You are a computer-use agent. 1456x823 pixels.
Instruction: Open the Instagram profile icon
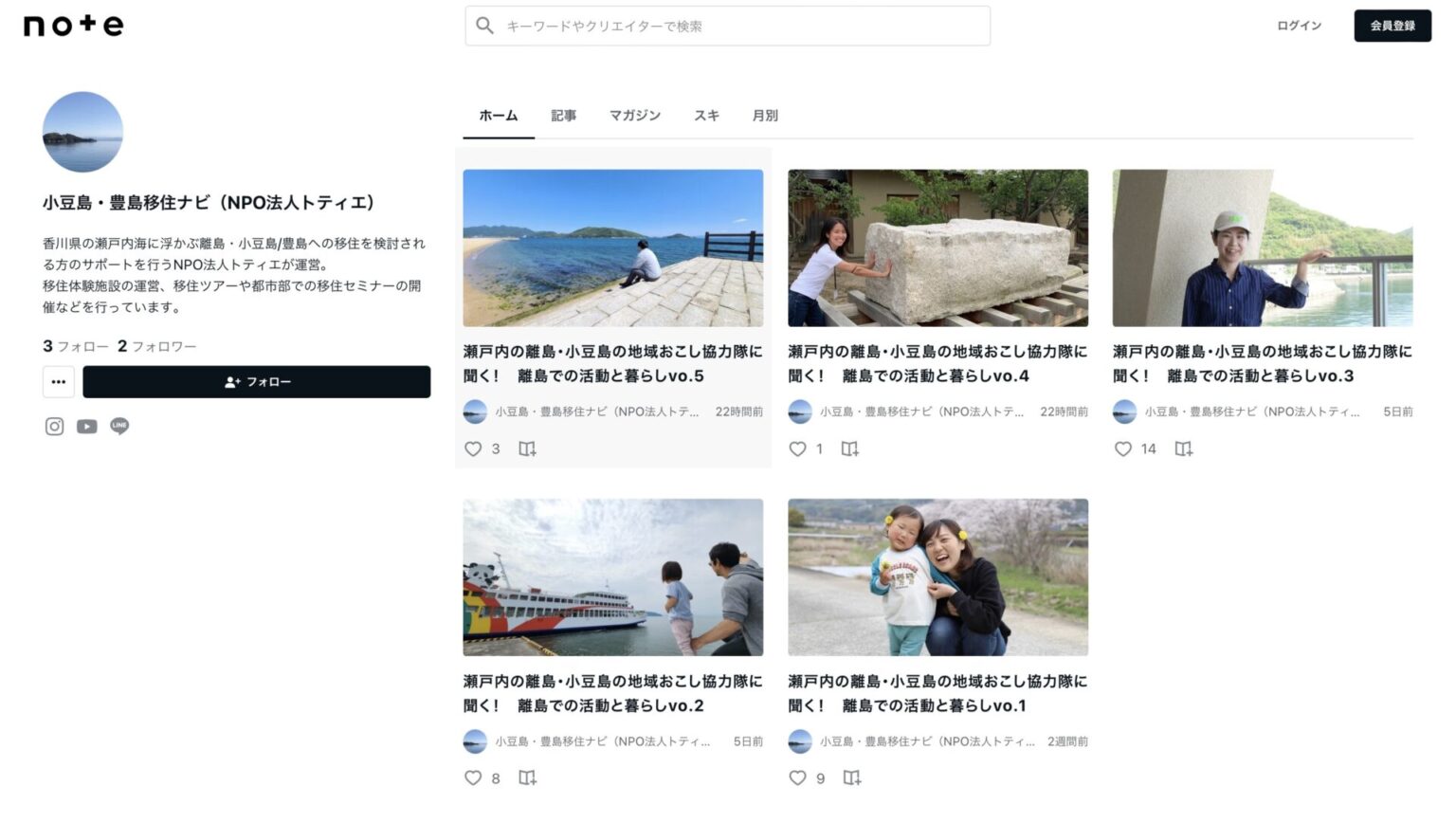tap(55, 427)
